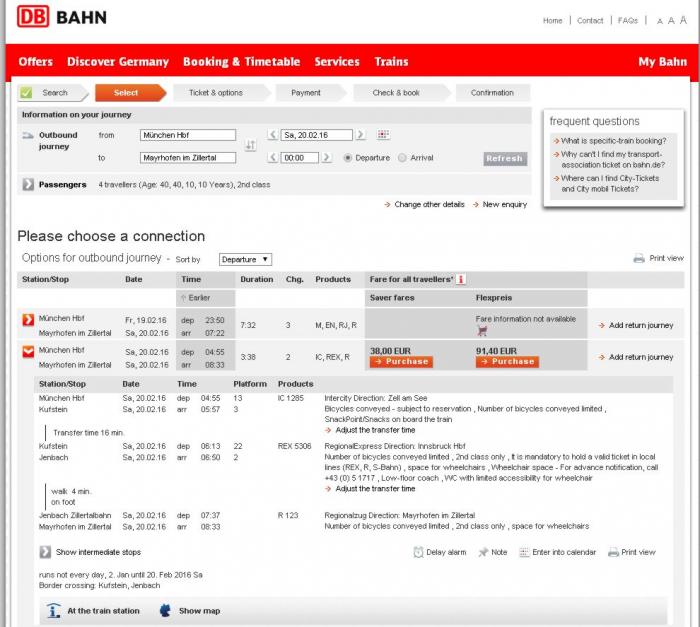Open the Home link
Screen dimensions: 700x627
552,21
